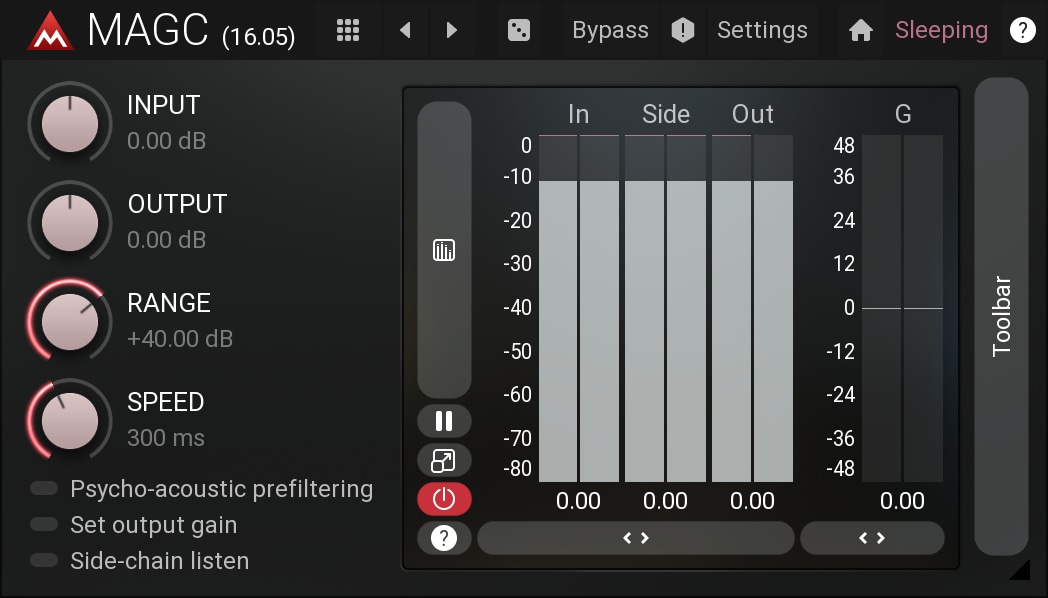
Task: Open Settings menu
Action: [762, 30]
